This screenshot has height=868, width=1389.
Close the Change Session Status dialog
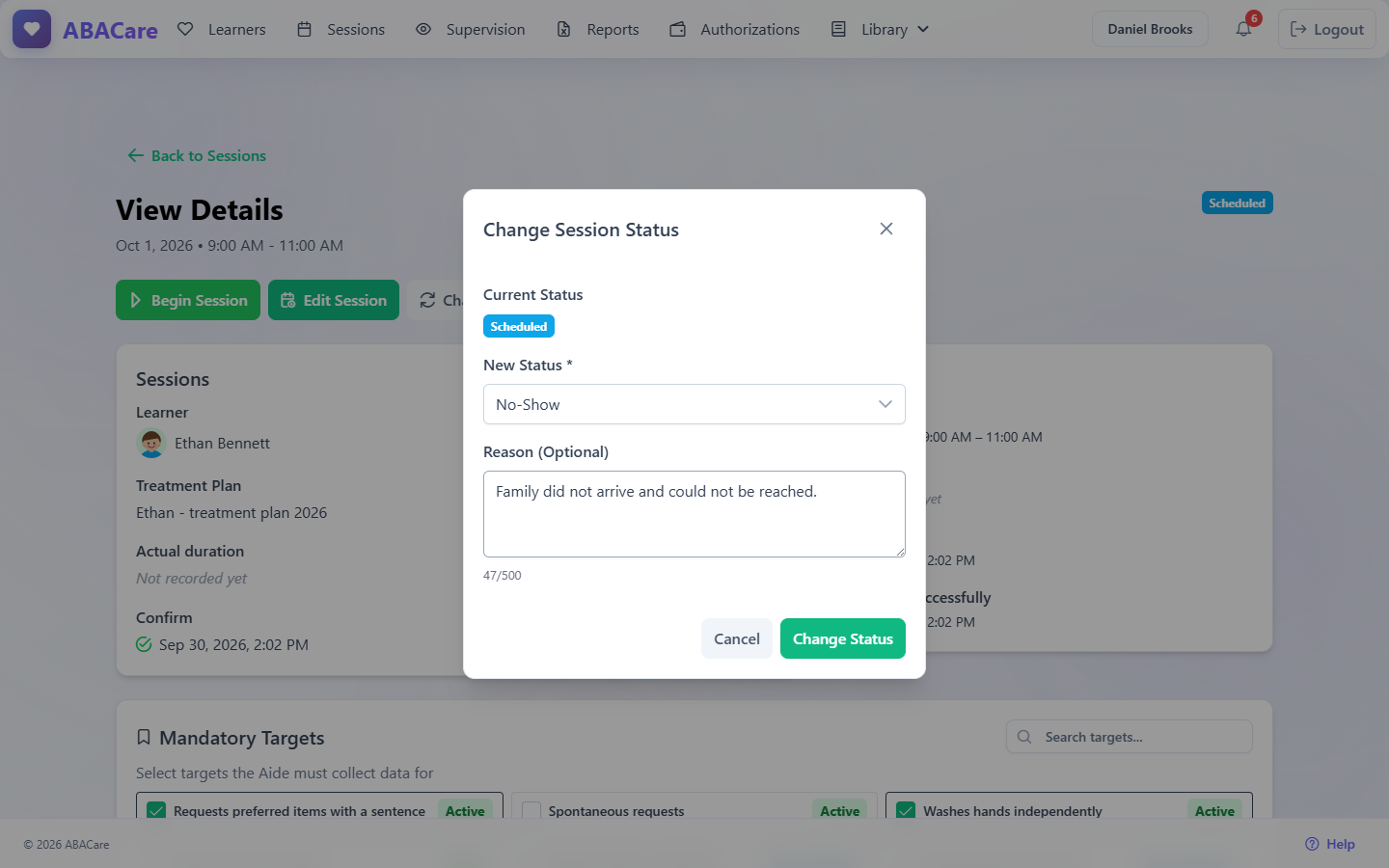coord(886,229)
